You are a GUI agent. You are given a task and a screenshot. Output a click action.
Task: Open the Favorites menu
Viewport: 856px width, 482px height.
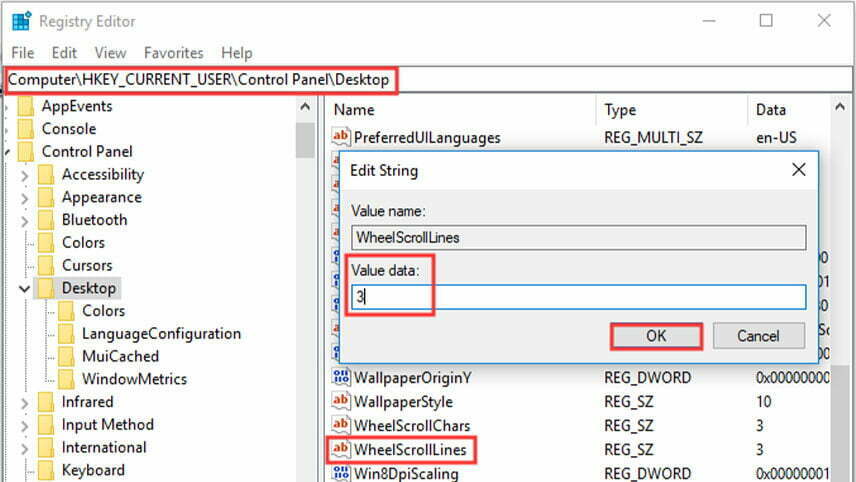pyautogui.click(x=174, y=53)
